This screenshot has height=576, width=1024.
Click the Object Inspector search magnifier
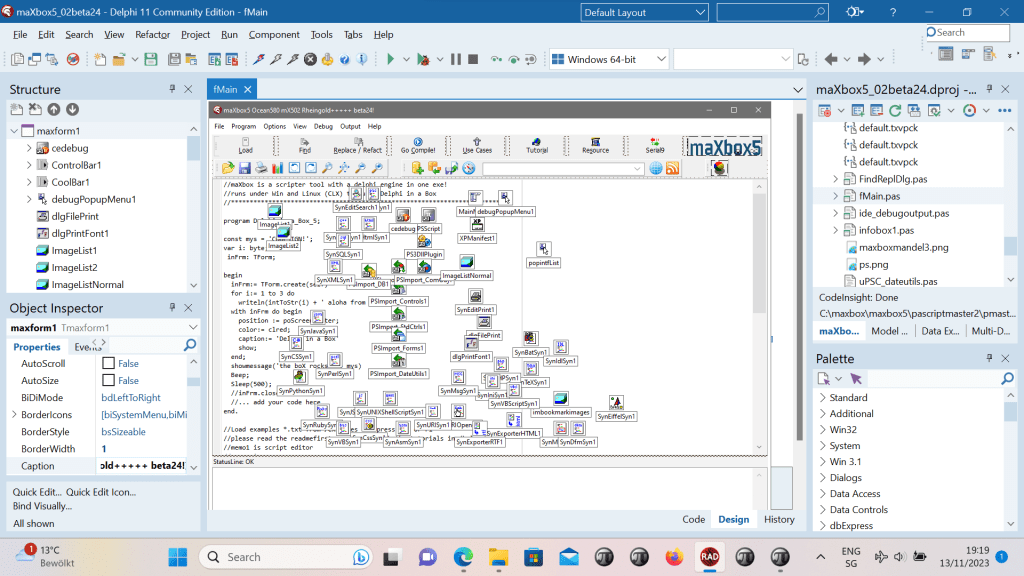[190, 346]
